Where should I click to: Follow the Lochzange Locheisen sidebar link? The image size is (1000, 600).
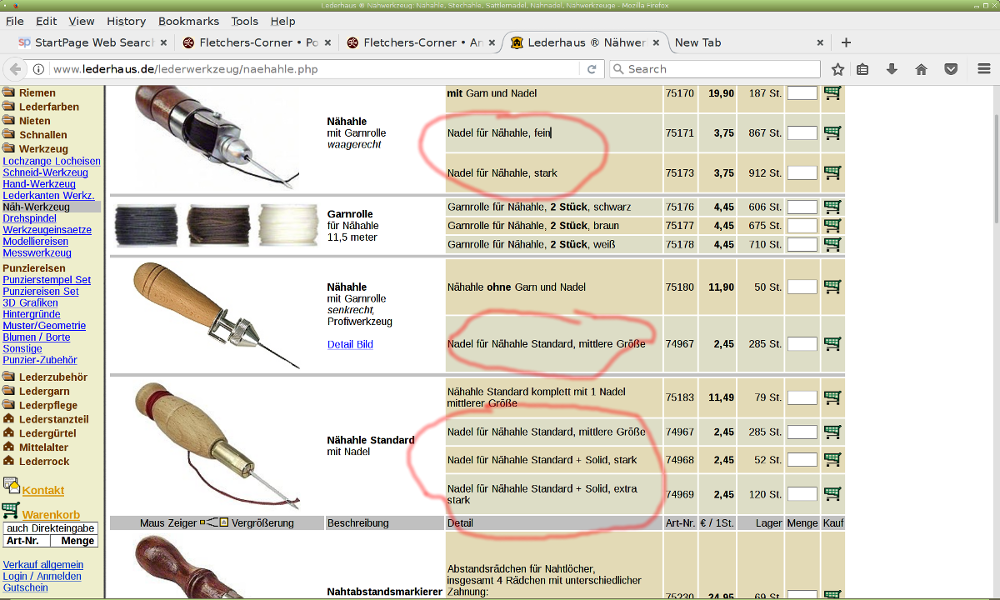click(51, 161)
